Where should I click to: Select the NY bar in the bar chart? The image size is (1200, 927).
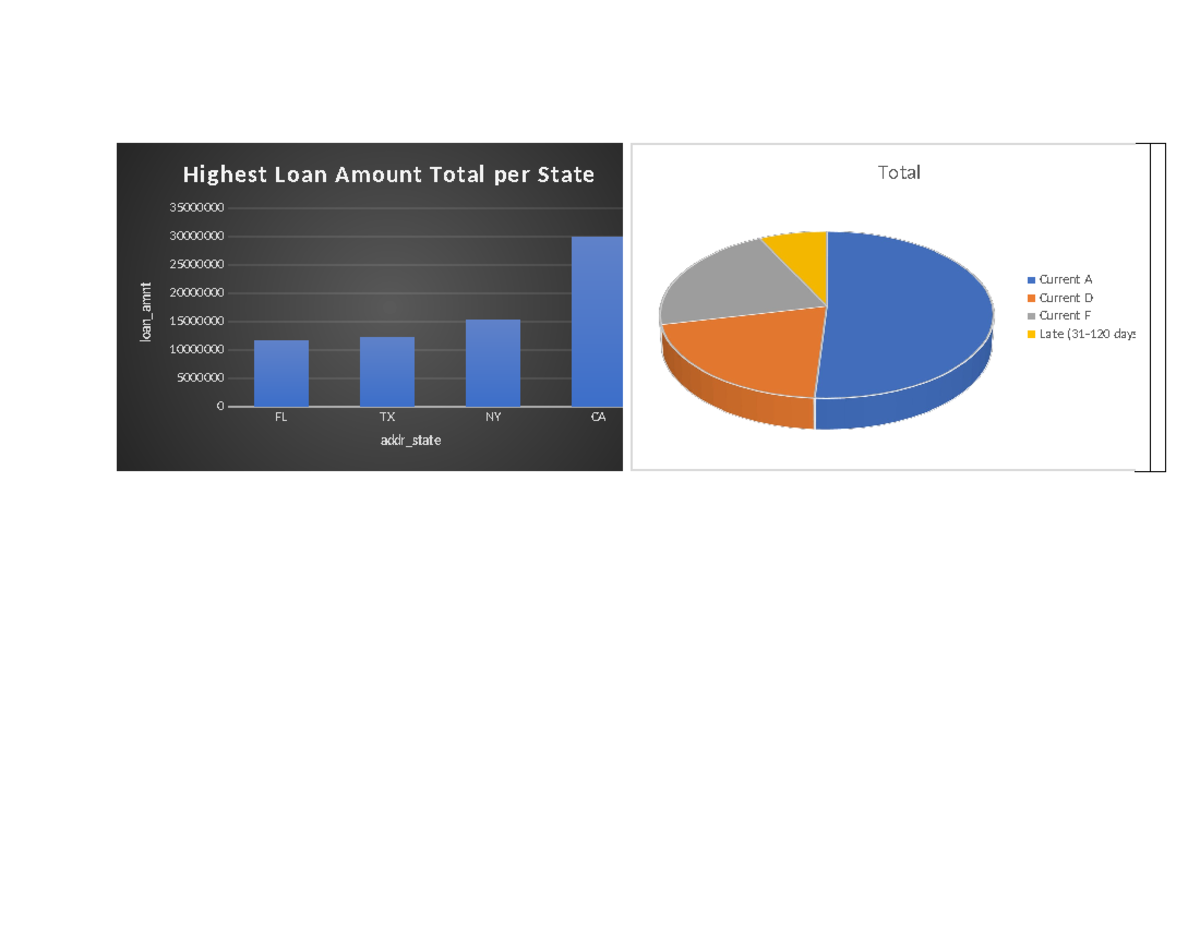point(492,365)
